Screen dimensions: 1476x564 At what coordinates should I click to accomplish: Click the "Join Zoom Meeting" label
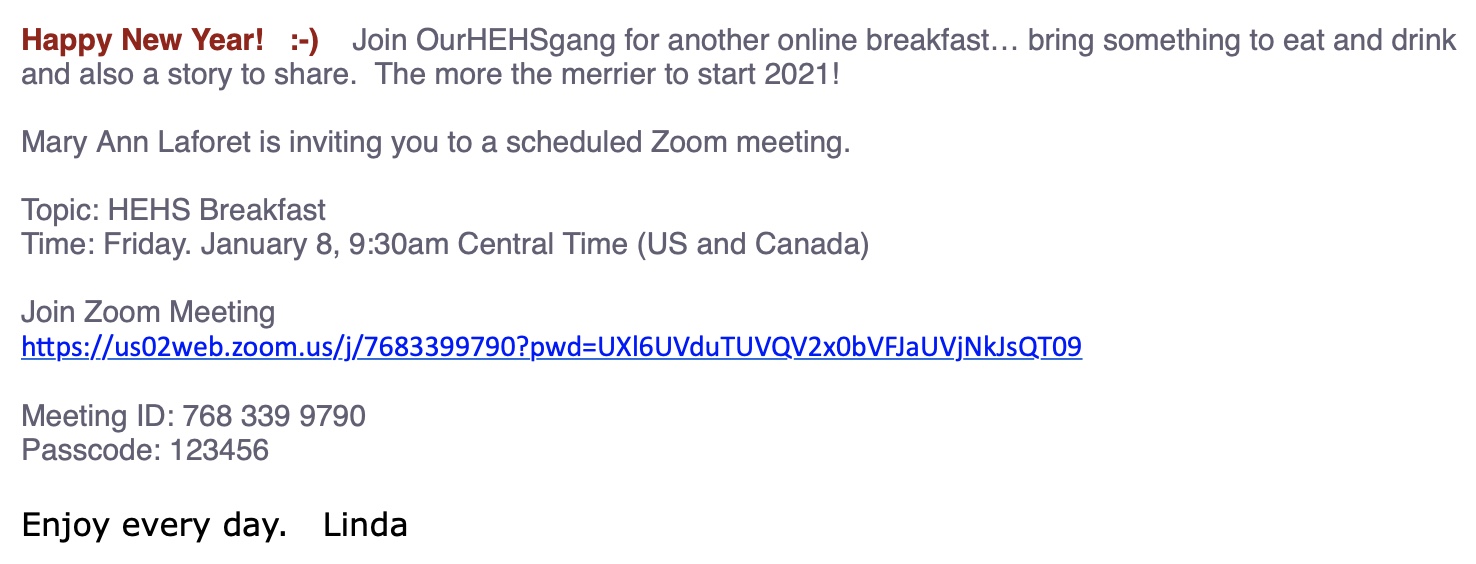[148, 312]
